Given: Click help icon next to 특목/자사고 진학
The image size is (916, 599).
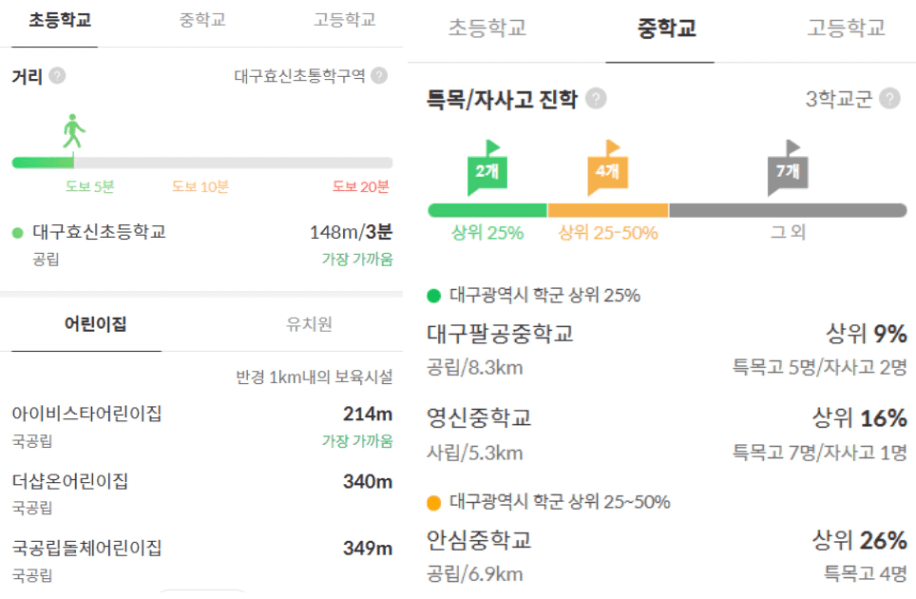Looking at the screenshot, I should (x=596, y=99).
